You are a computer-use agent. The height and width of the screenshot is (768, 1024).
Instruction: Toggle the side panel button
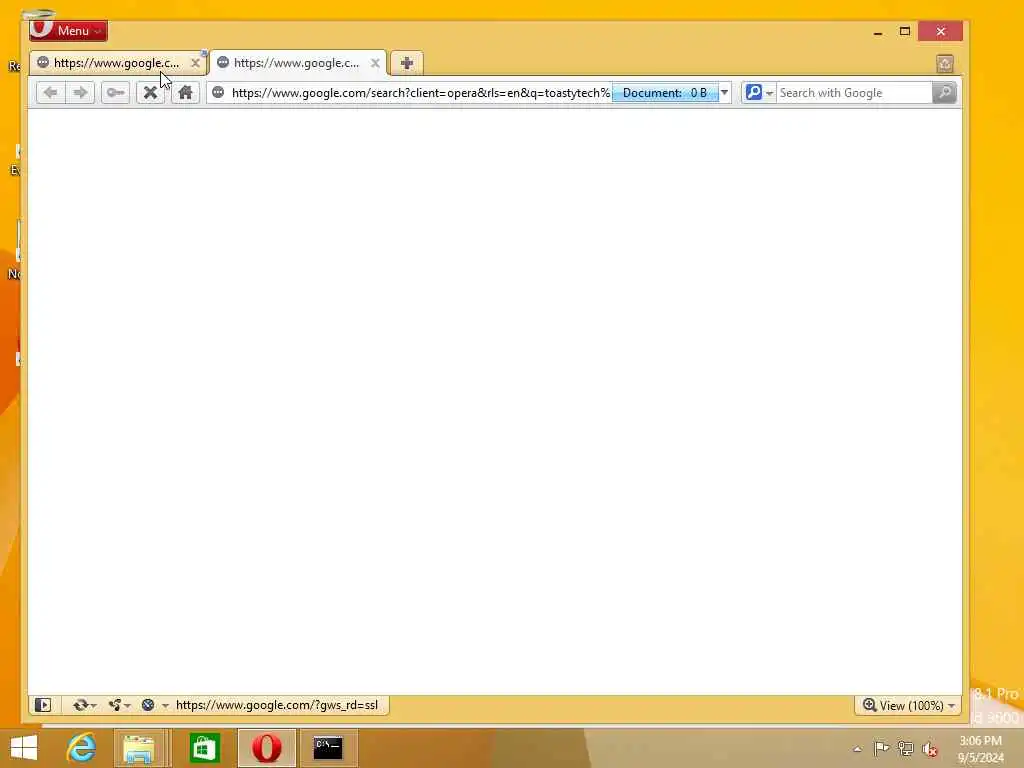[x=43, y=705]
